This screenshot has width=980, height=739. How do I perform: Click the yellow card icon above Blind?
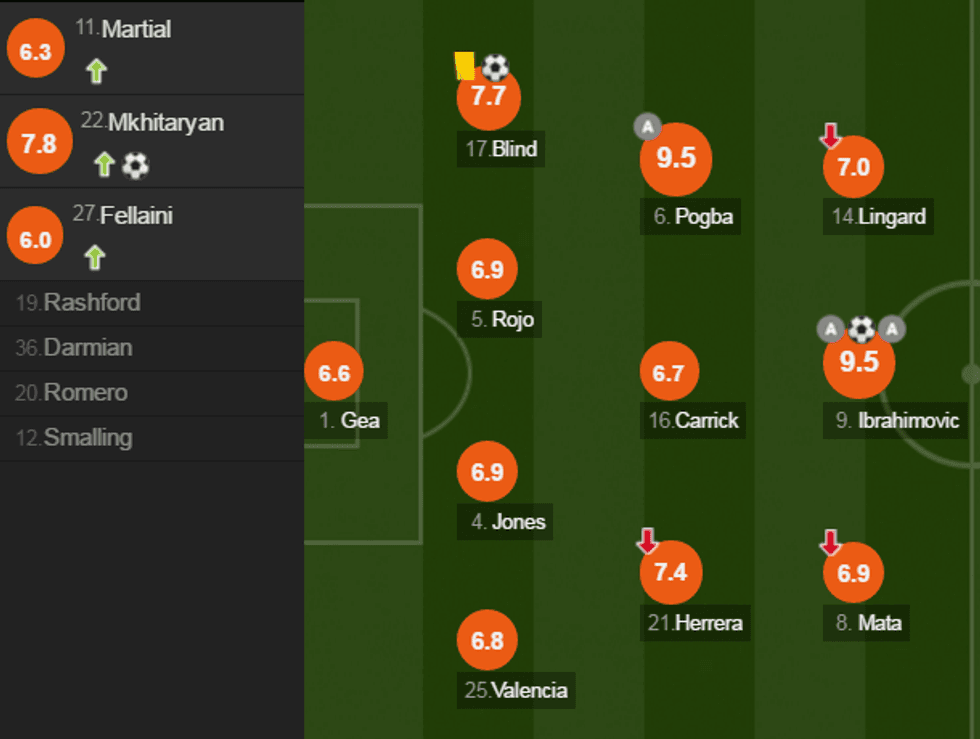[463, 64]
